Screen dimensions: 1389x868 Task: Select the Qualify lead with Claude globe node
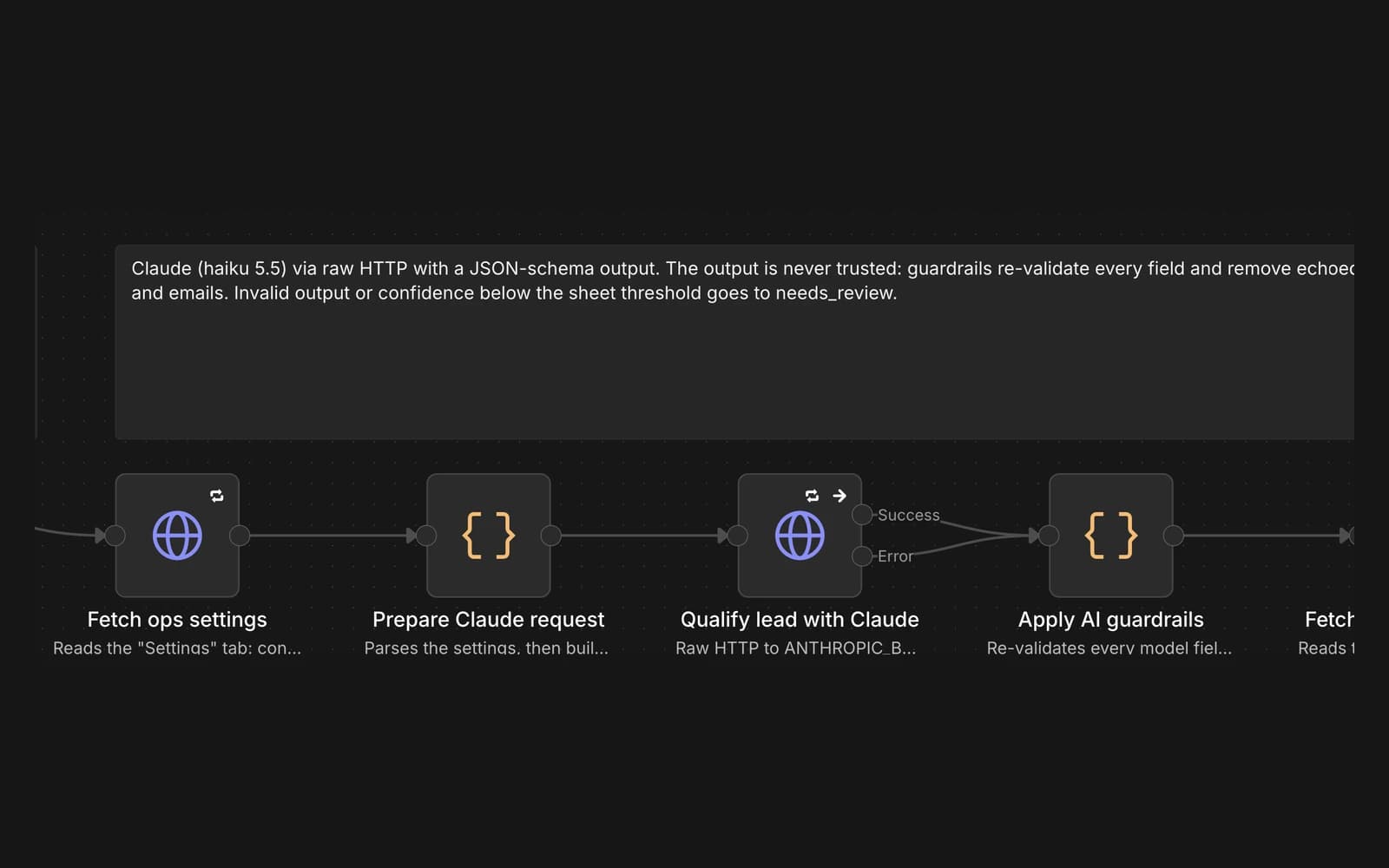(800, 536)
